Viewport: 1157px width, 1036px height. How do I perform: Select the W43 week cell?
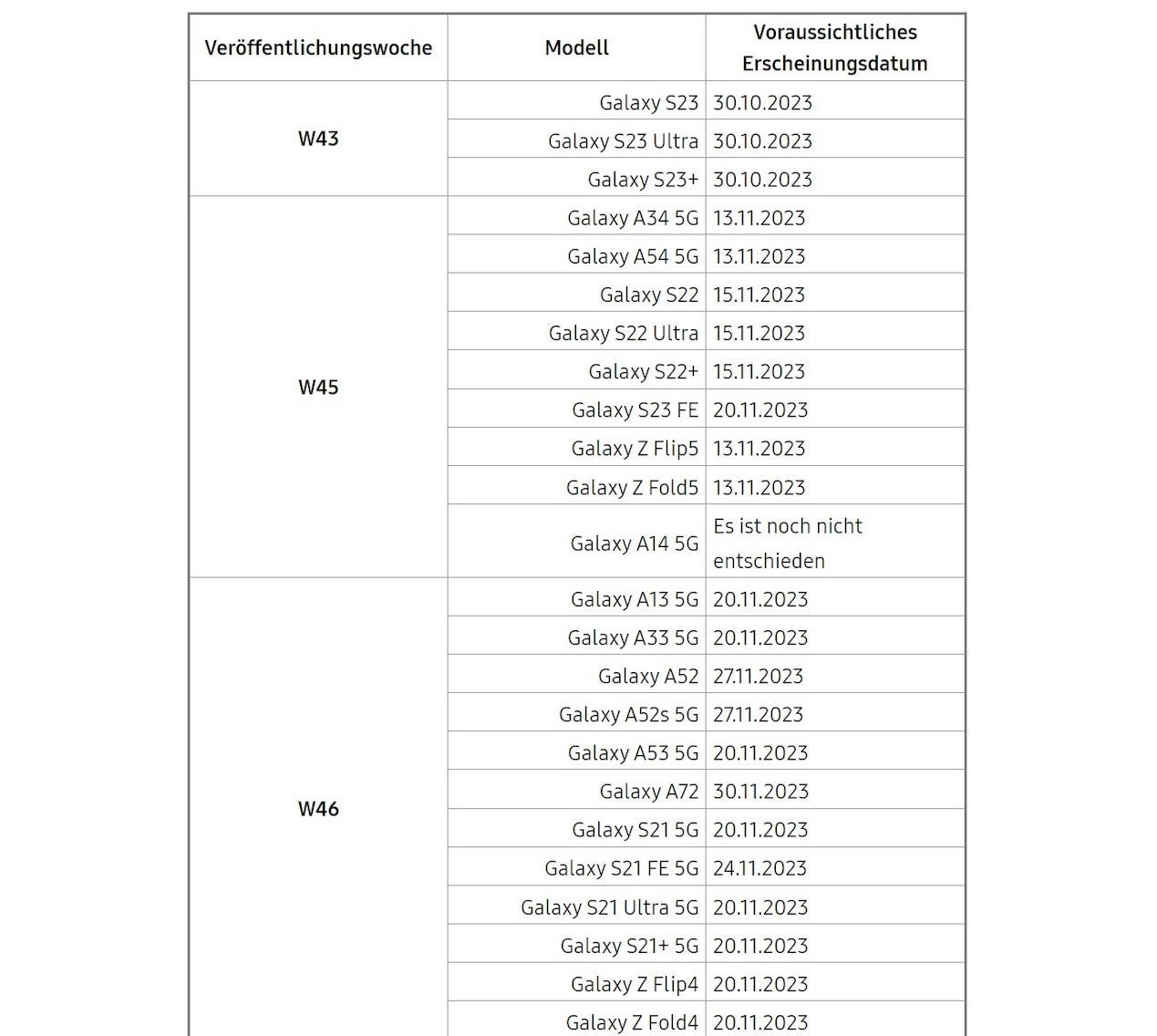point(318,139)
